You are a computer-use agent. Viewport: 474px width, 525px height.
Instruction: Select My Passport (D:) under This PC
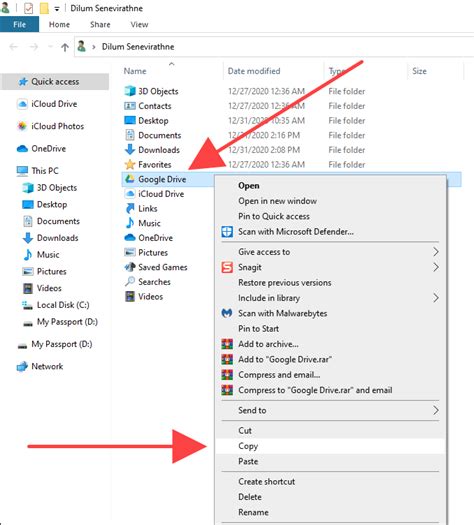tap(67, 322)
